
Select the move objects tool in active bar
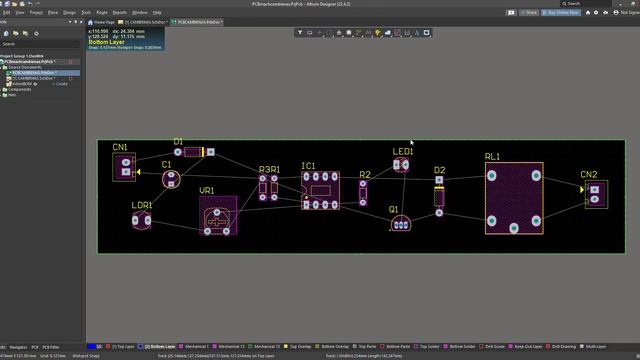click(x=320, y=33)
